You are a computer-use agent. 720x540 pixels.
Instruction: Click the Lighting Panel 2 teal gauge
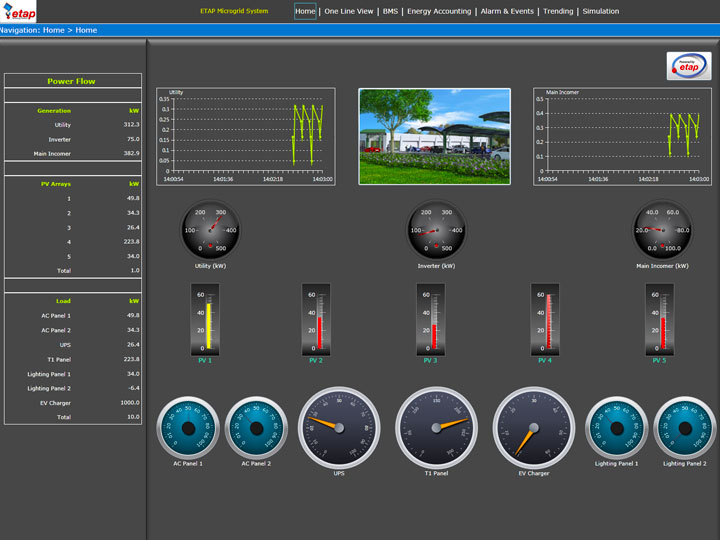pos(685,428)
